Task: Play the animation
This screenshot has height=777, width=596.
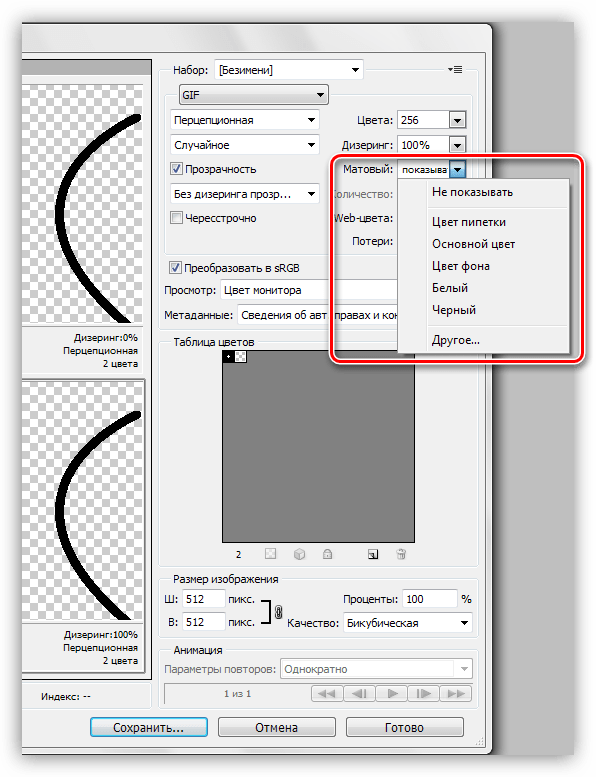Action: (392, 694)
